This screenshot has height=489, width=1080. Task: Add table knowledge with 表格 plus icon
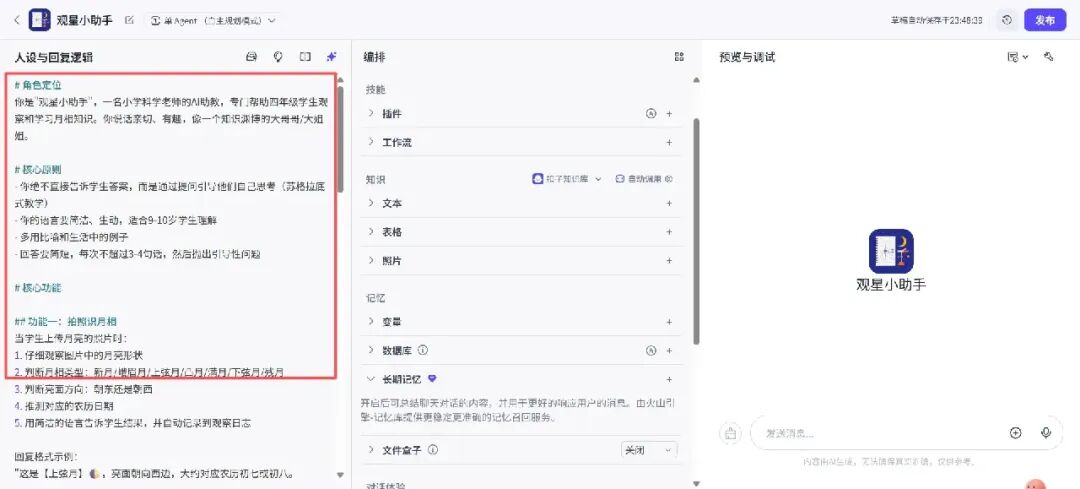click(669, 232)
